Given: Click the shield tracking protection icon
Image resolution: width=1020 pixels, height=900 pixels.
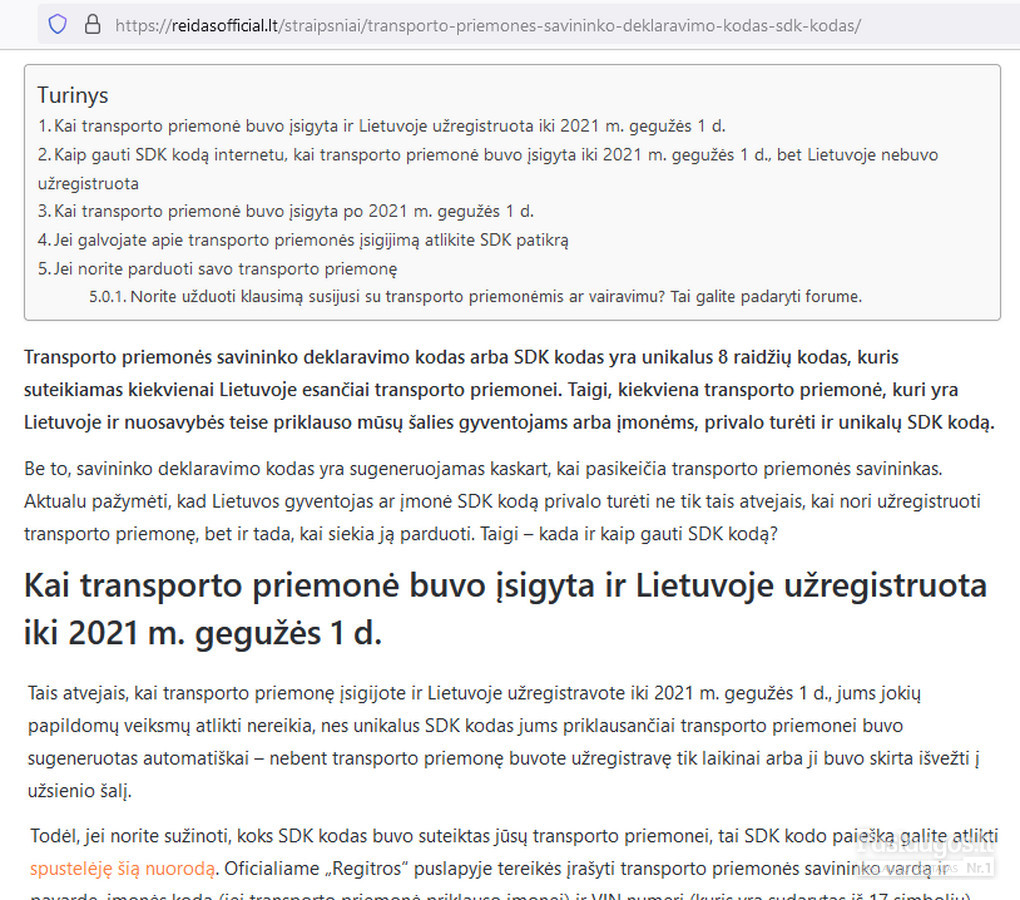Looking at the screenshot, I should point(58,25).
